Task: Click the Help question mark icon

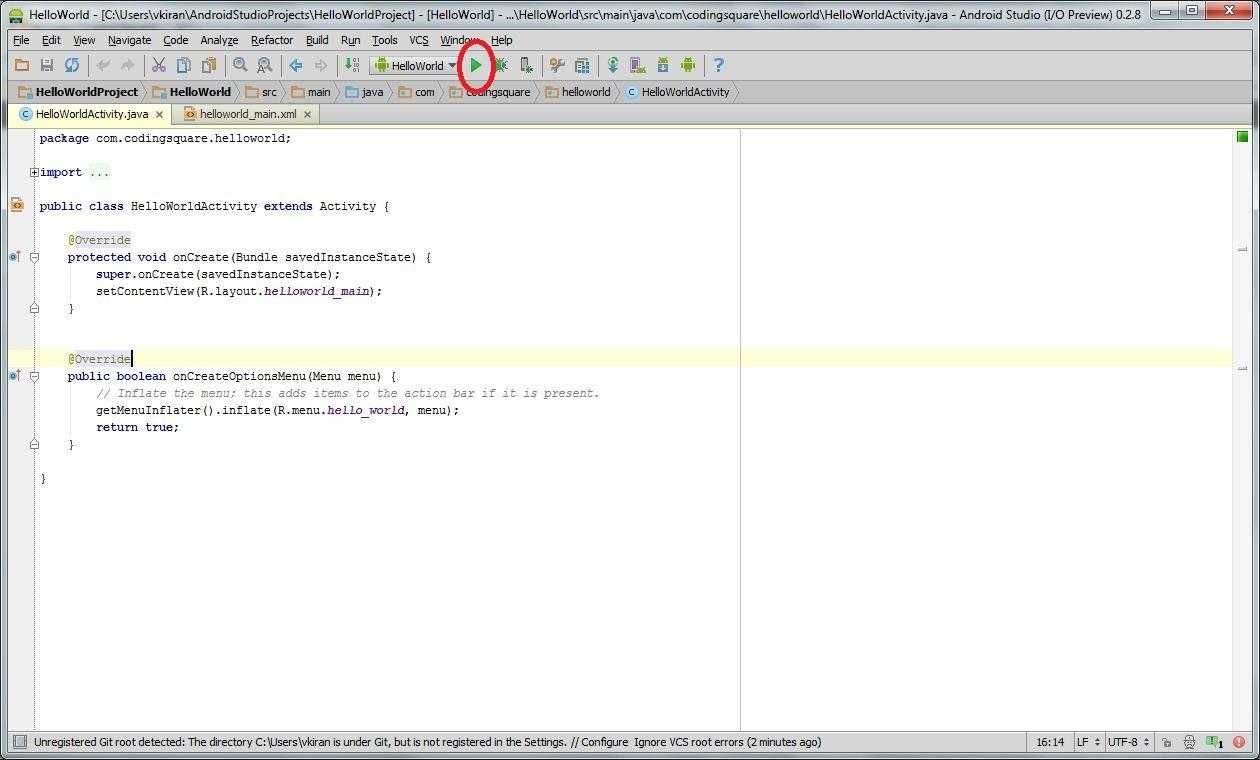Action: (x=718, y=65)
